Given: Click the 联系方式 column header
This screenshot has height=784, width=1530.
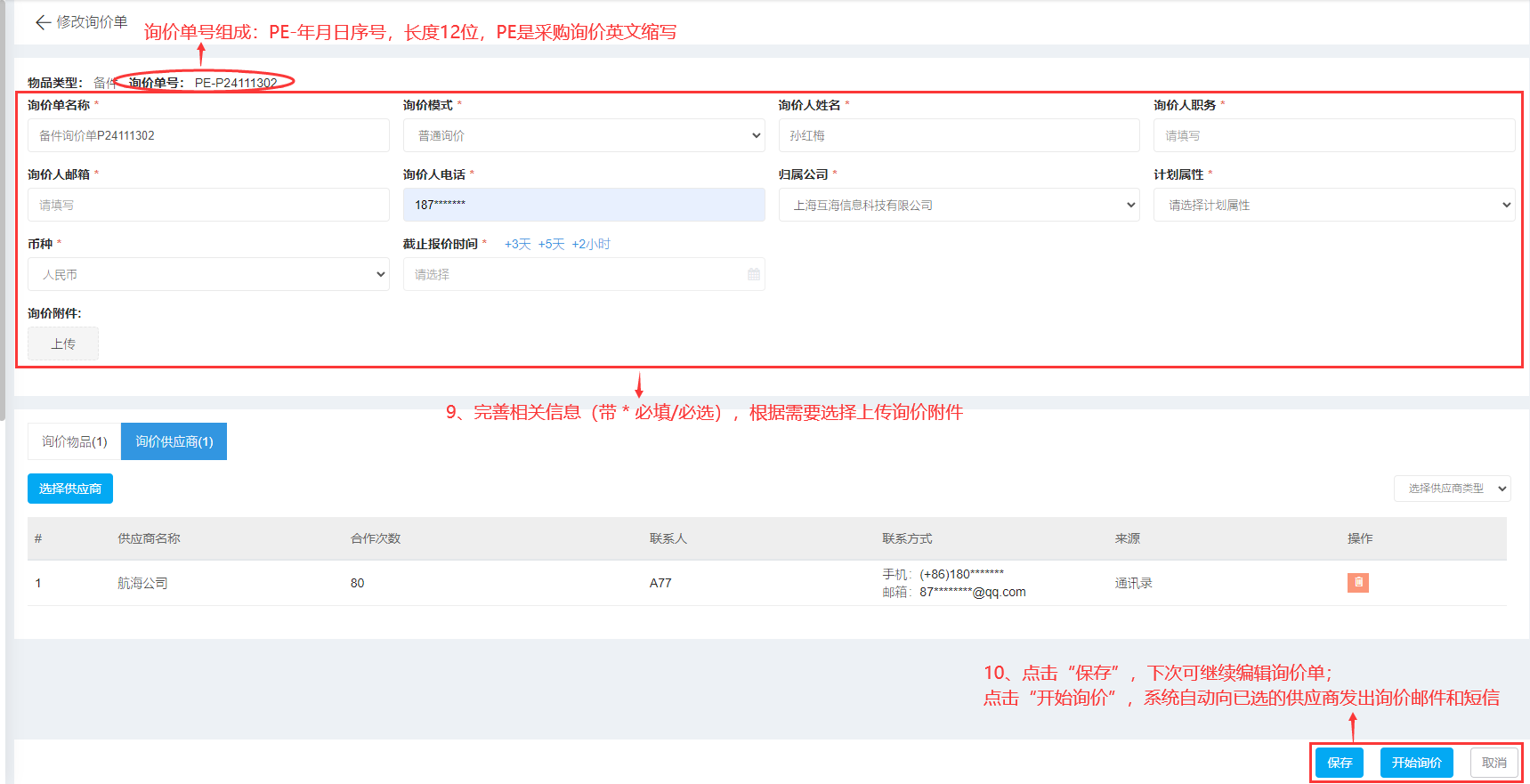Looking at the screenshot, I should [x=907, y=538].
